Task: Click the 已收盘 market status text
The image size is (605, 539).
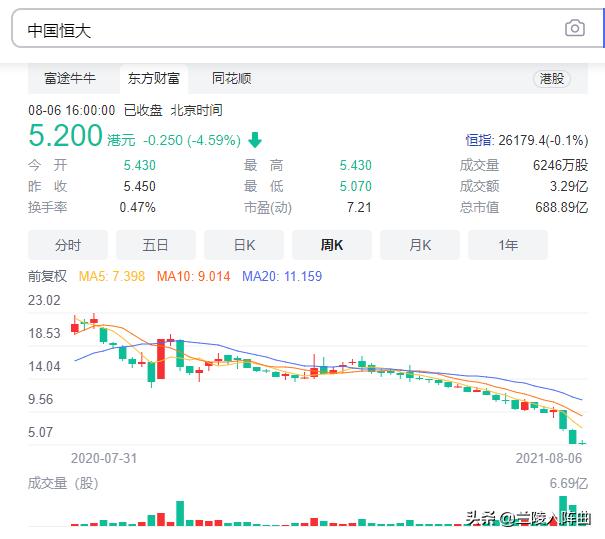Action: point(143,111)
